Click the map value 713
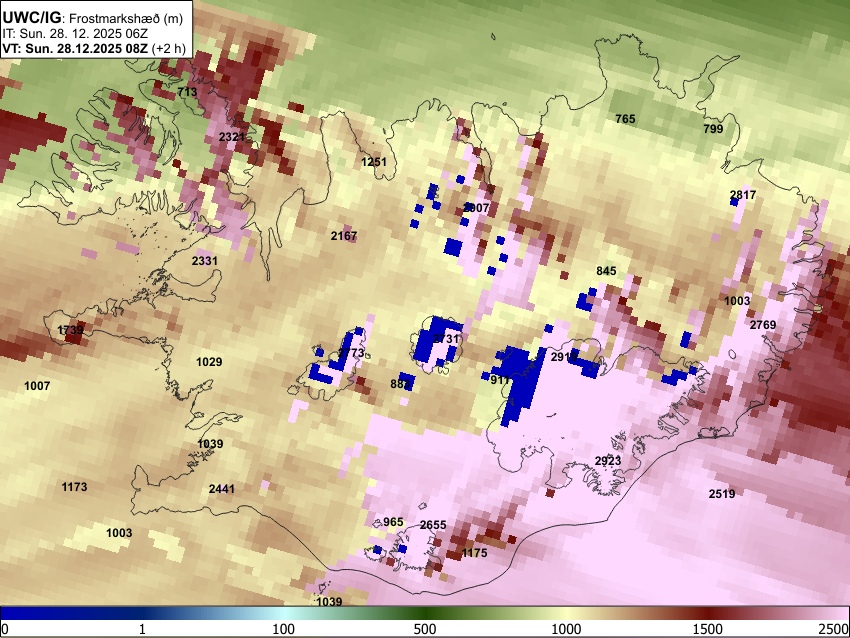 tap(188, 92)
